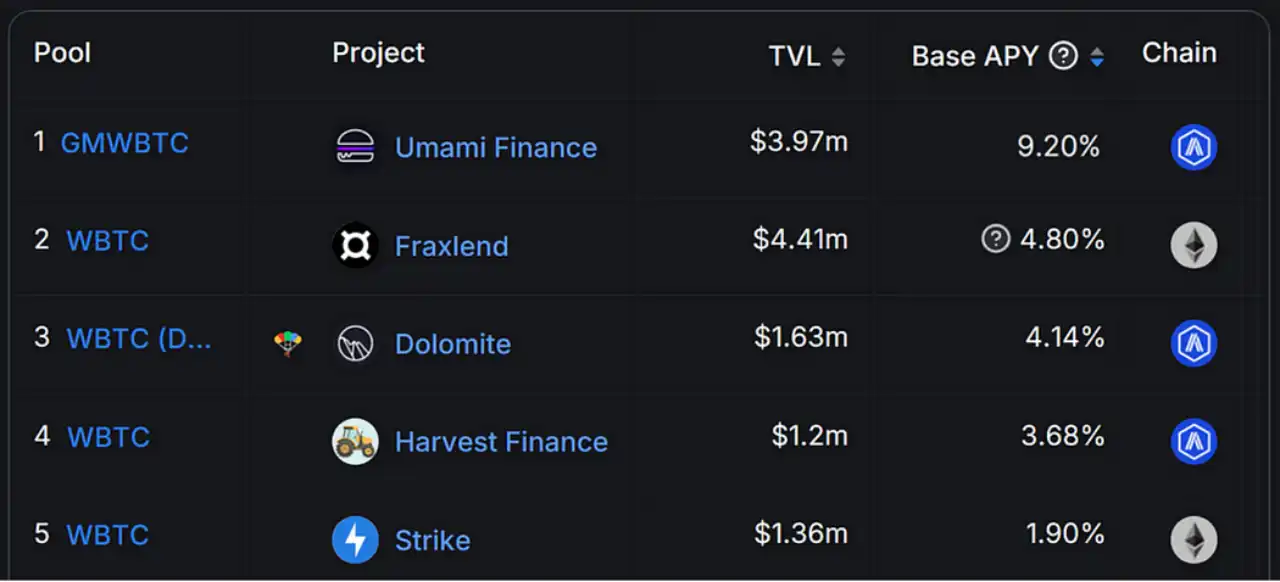Click the Ethereum chain icon for Strike

pyautogui.click(x=1193, y=540)
